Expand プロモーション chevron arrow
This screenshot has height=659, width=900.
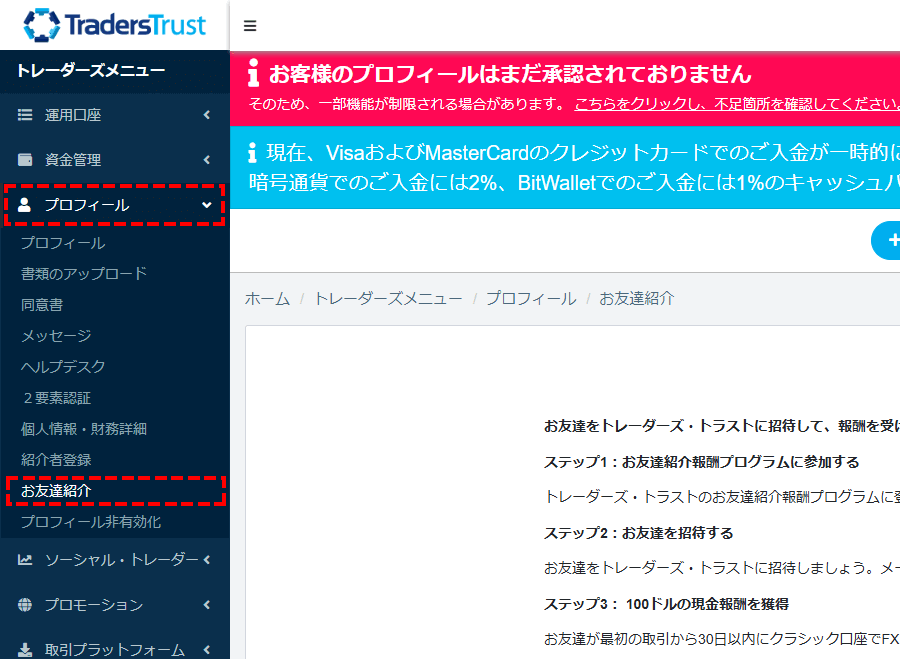207,604
